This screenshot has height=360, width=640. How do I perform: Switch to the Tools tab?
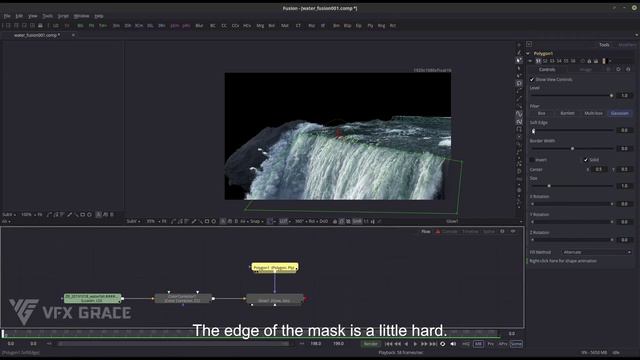(604, 45)
